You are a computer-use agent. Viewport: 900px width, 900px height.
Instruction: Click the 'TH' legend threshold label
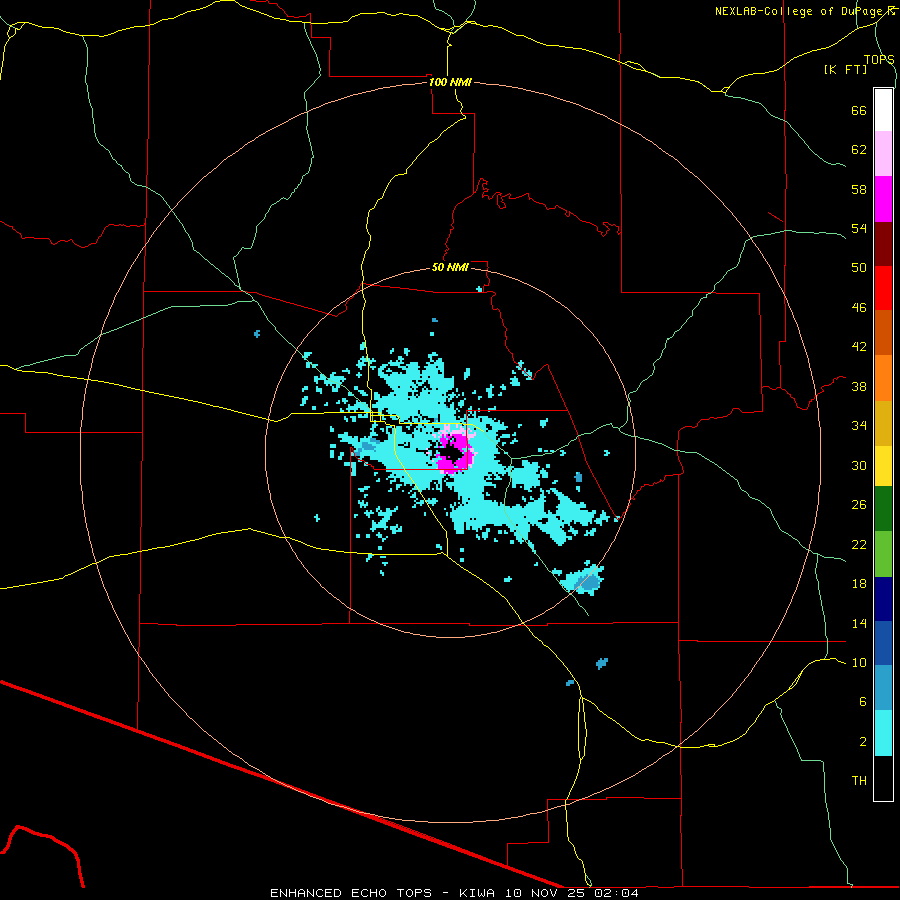(859, 780)
